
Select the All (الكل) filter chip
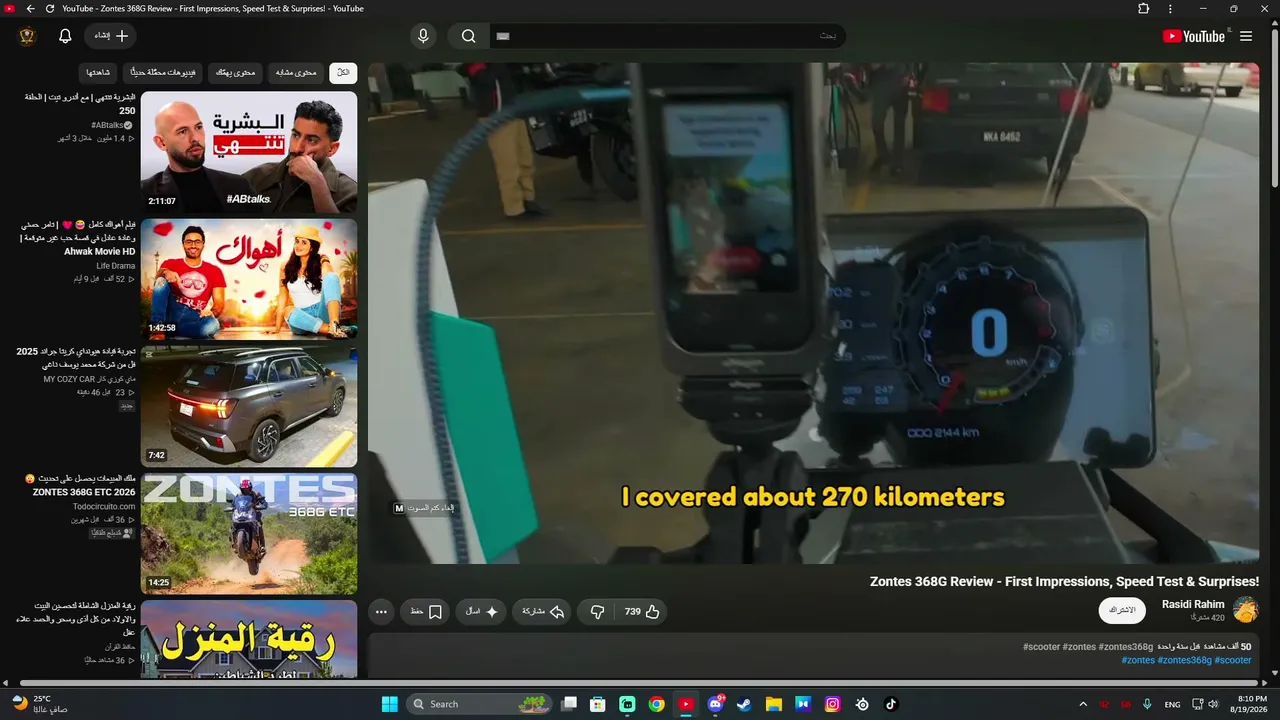pyautogui.click(x=343, y=72)
